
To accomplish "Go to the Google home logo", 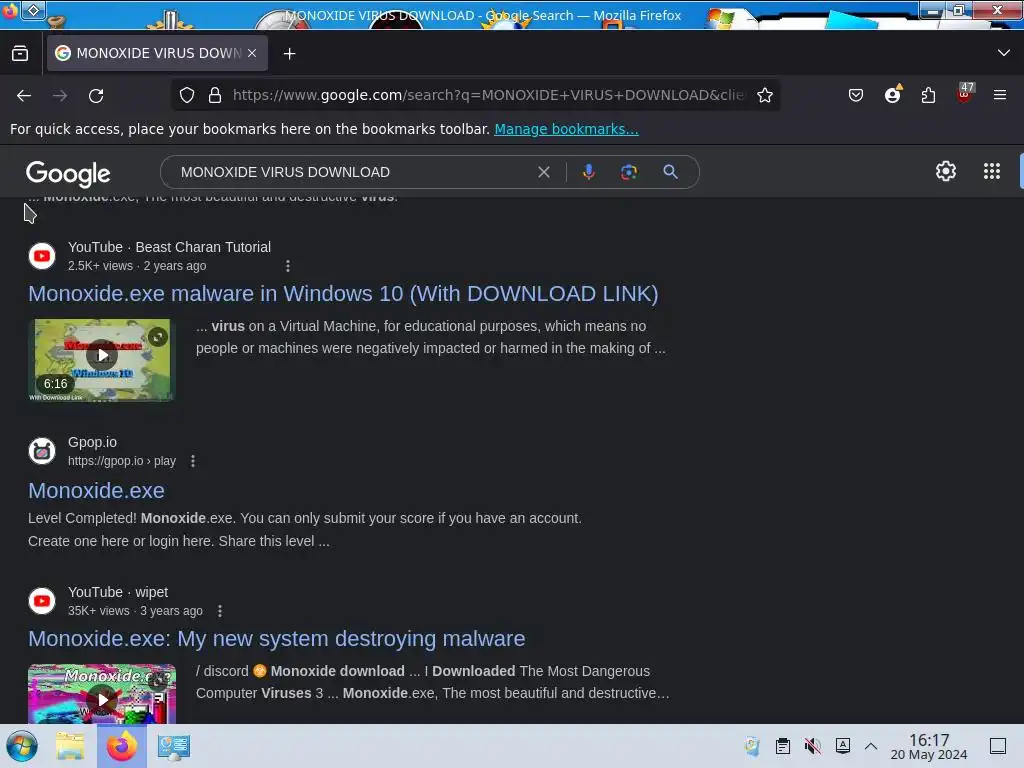I will 68,174.
